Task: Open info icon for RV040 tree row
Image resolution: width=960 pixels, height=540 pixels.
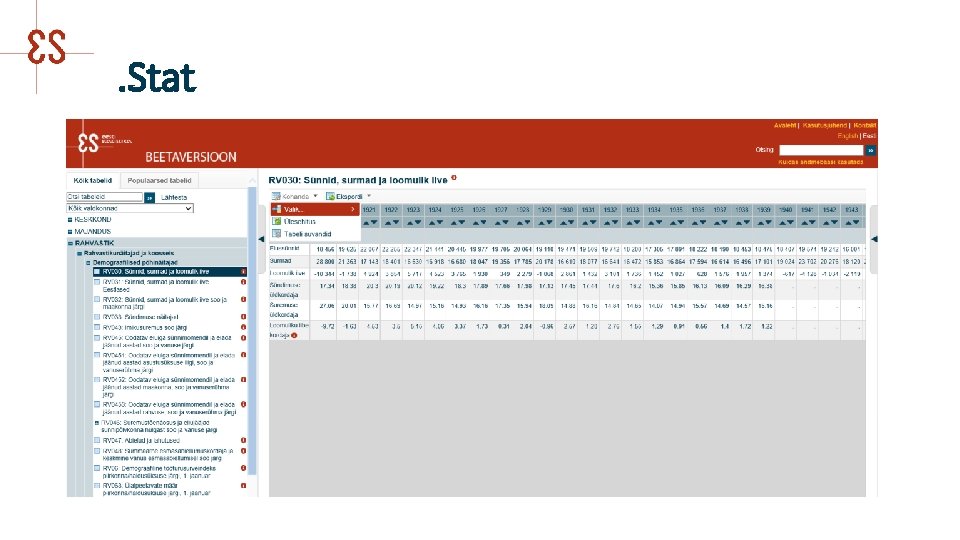Action: 244,328
